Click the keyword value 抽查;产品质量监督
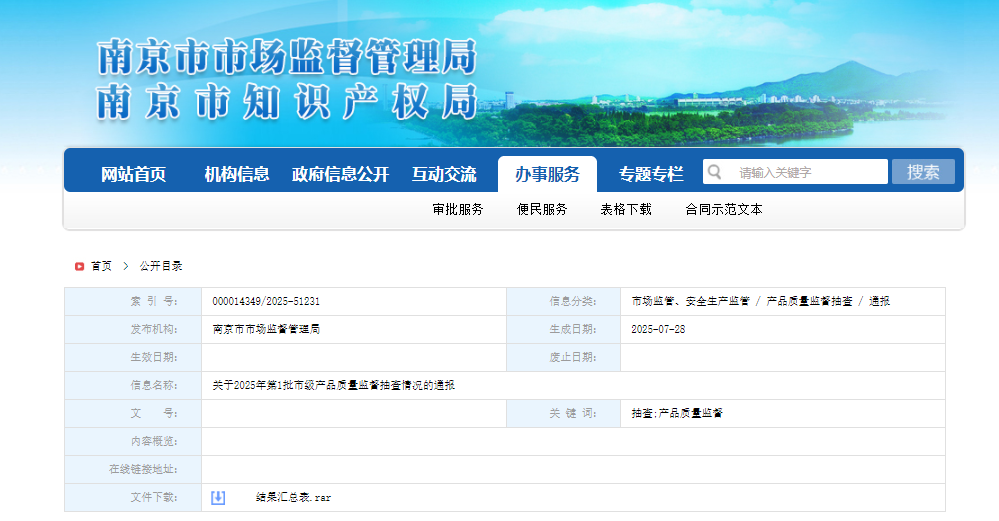Viewport: 999px width, 521px height. click(677, 413)
